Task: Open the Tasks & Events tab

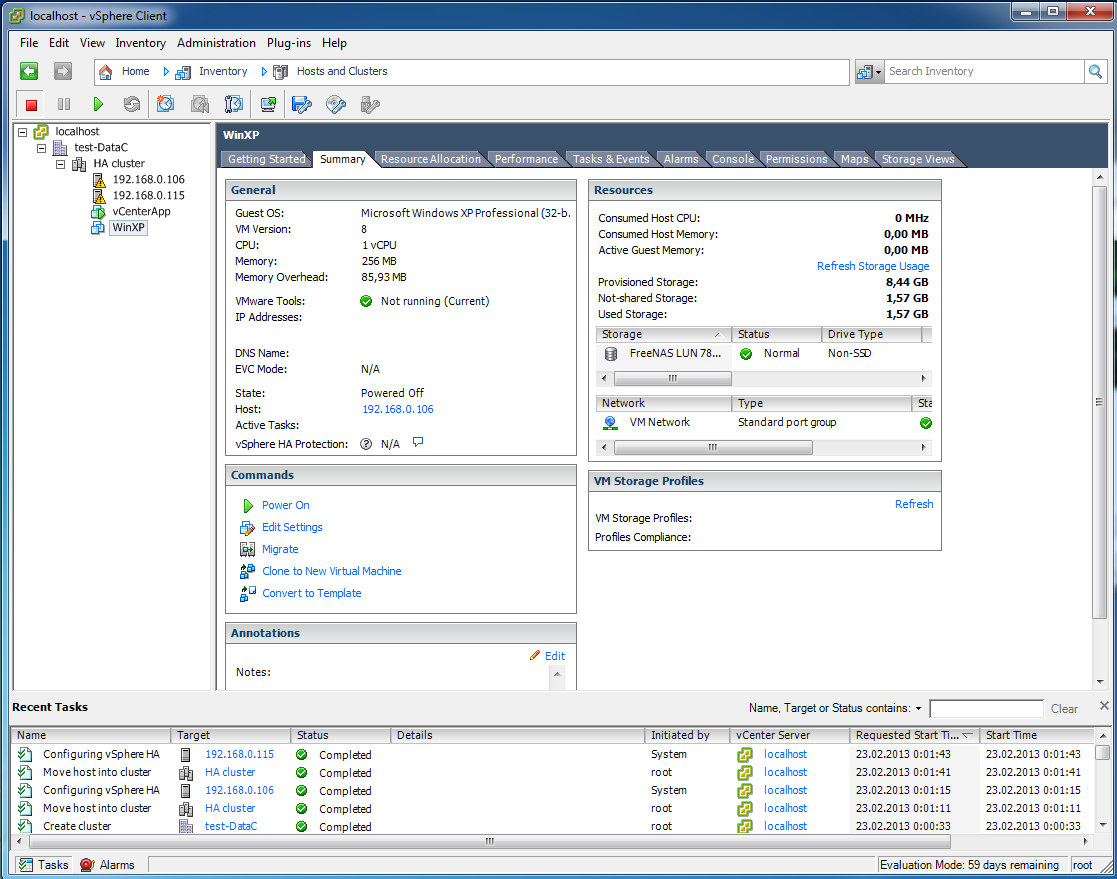Action: [x=611, y=159]
